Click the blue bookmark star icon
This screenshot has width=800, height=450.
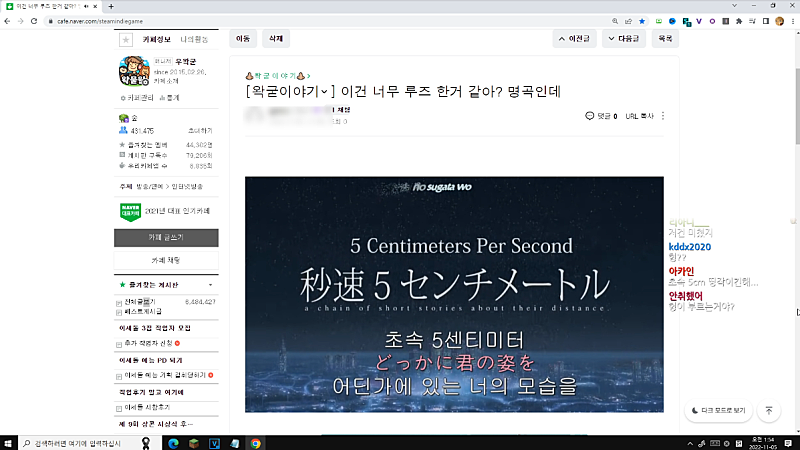point(642,21)
